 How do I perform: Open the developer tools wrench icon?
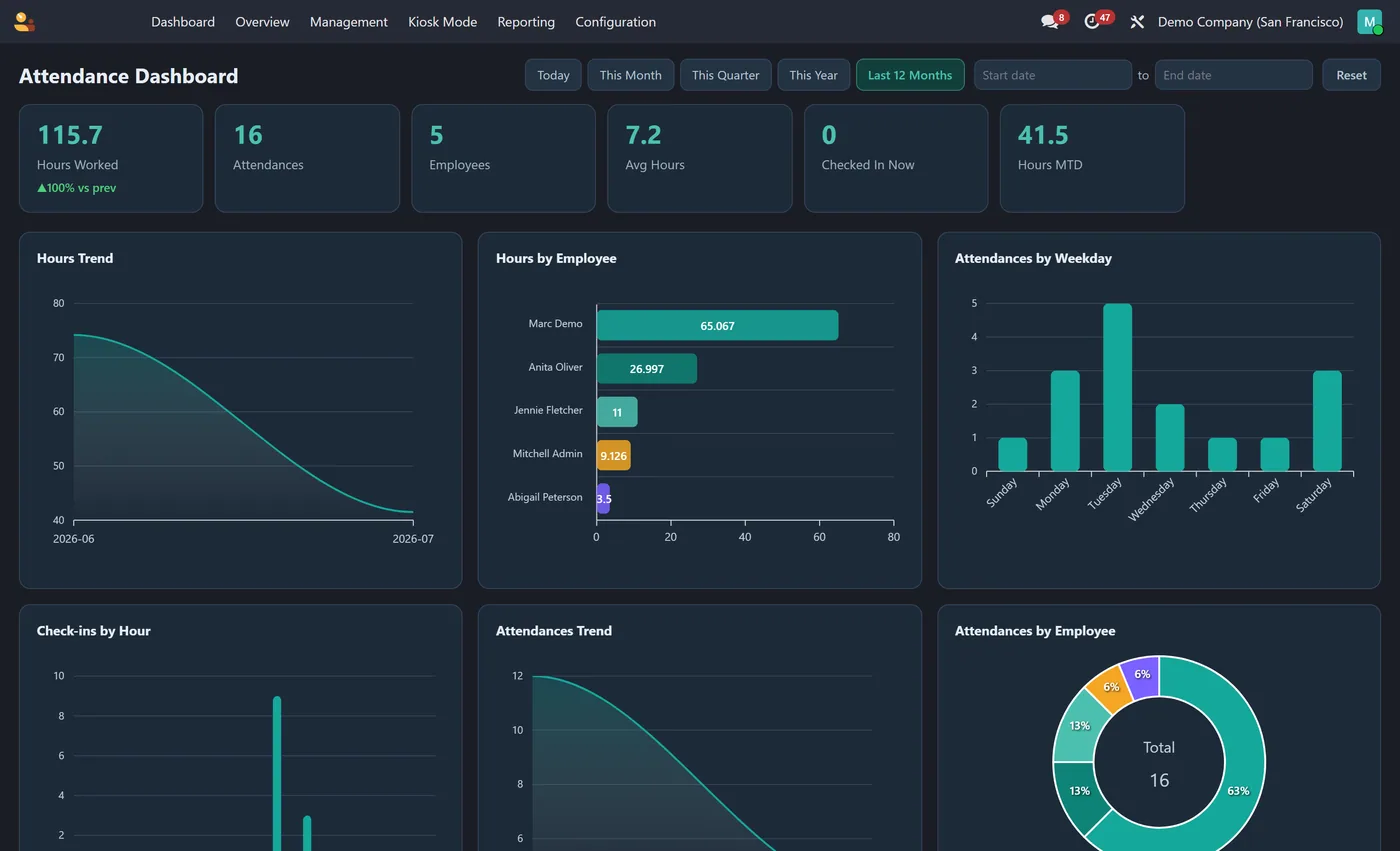[x=1137, y=22]
